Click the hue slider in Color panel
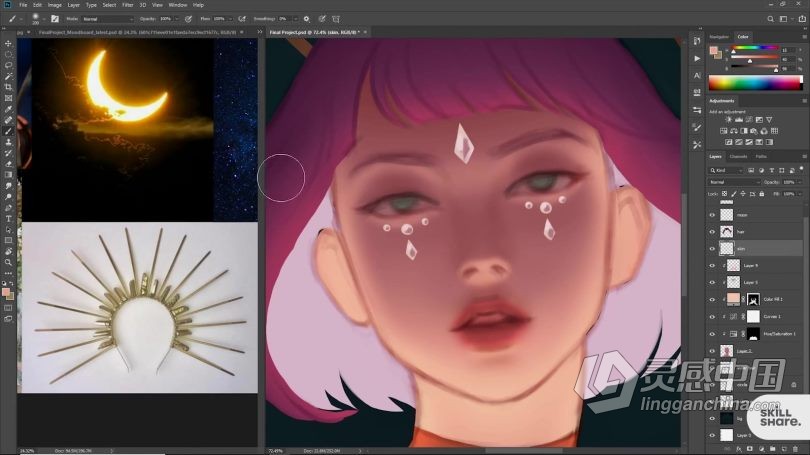Image resolution: width=810 pixels, height=455 pixels. [755, 48]
